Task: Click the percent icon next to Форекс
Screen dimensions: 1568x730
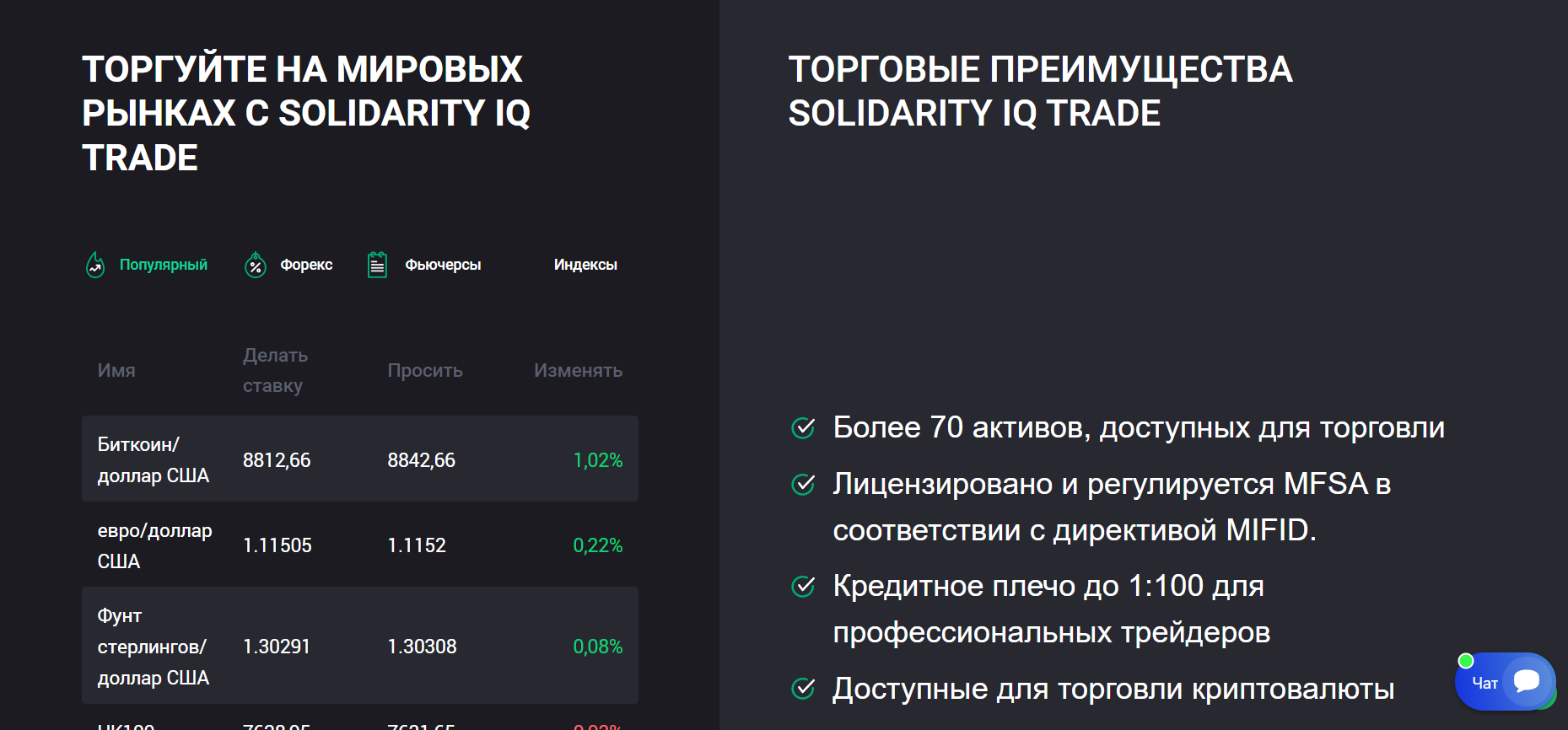Action: pyautogui.click(x=255, y=265)
